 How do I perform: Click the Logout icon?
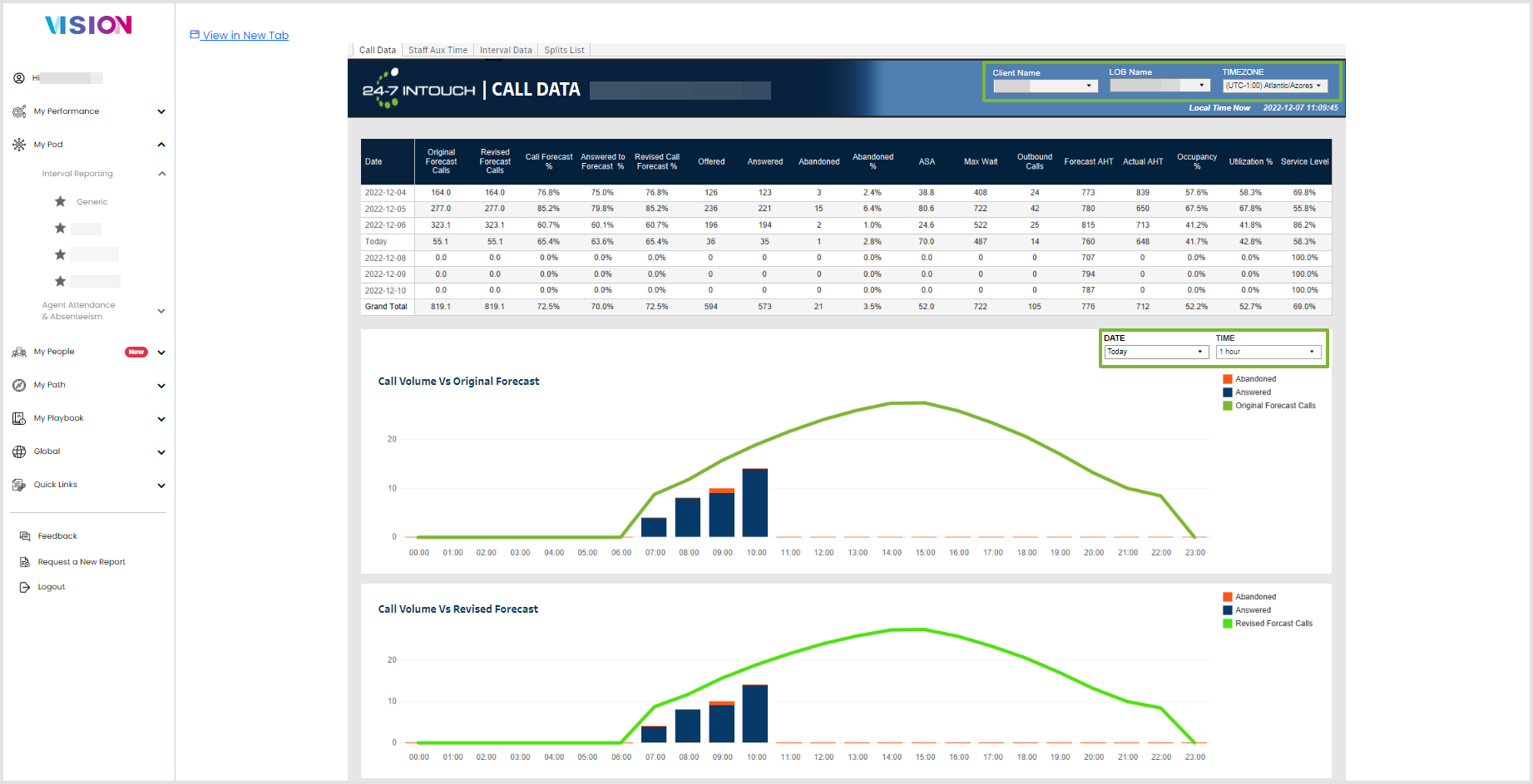(x=25, y=588)
